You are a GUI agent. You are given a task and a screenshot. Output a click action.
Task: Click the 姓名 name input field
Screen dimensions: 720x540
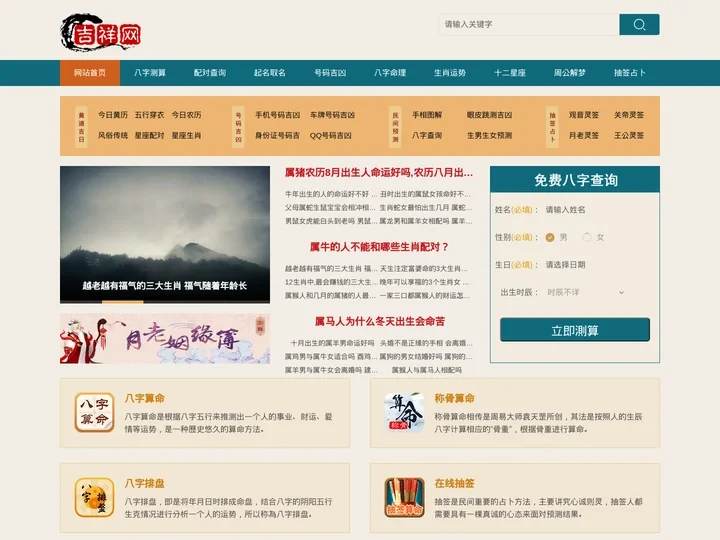click(x=597, y=210)
